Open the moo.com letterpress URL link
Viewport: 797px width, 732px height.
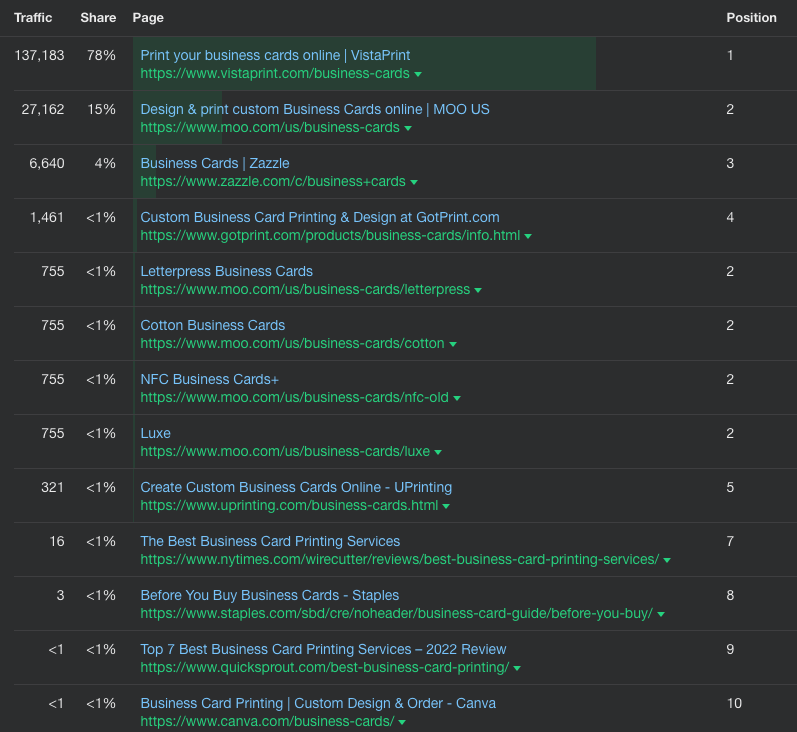(305, 290)
